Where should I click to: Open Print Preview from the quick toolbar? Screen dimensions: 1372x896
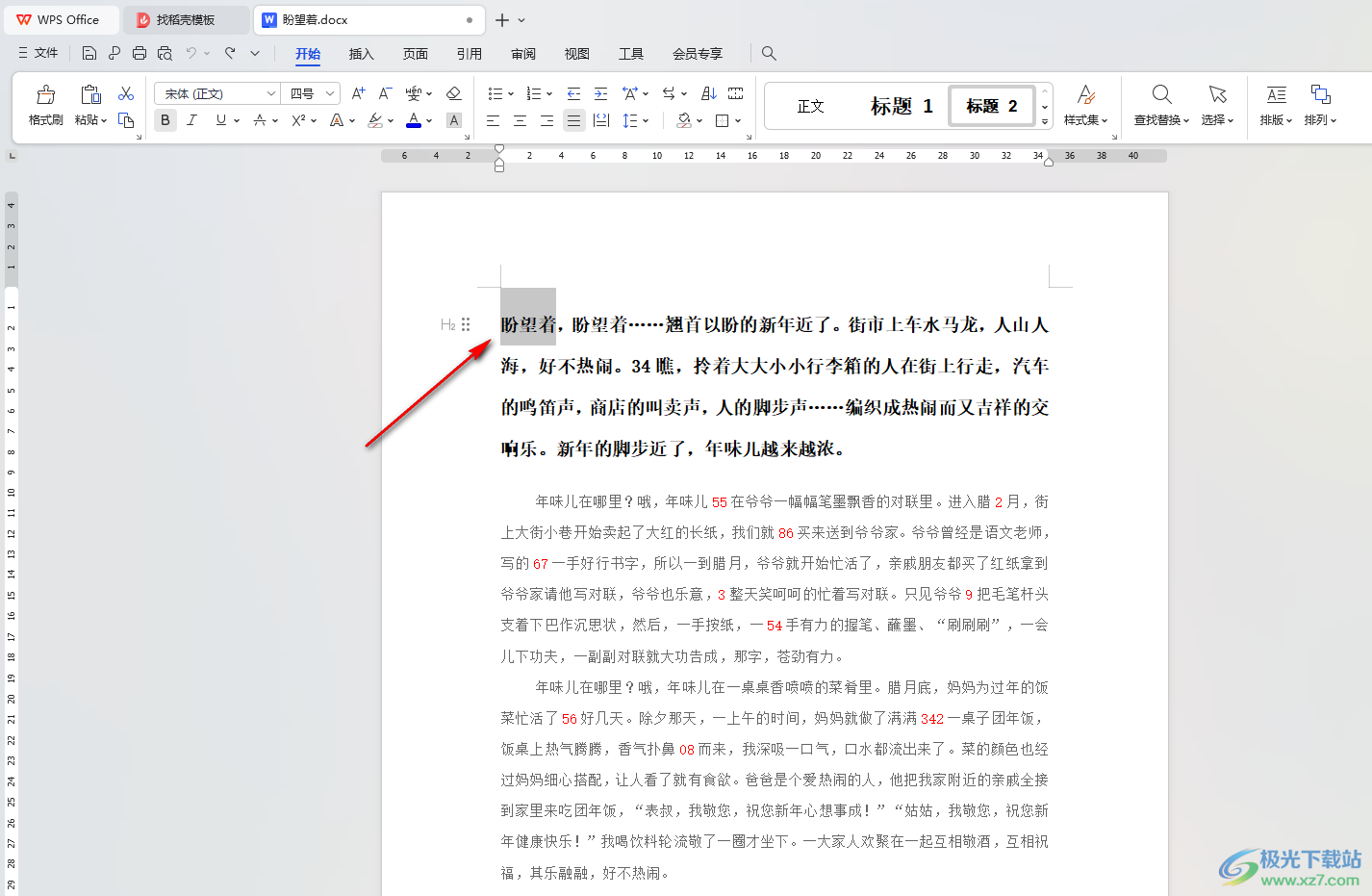(165, 53)
